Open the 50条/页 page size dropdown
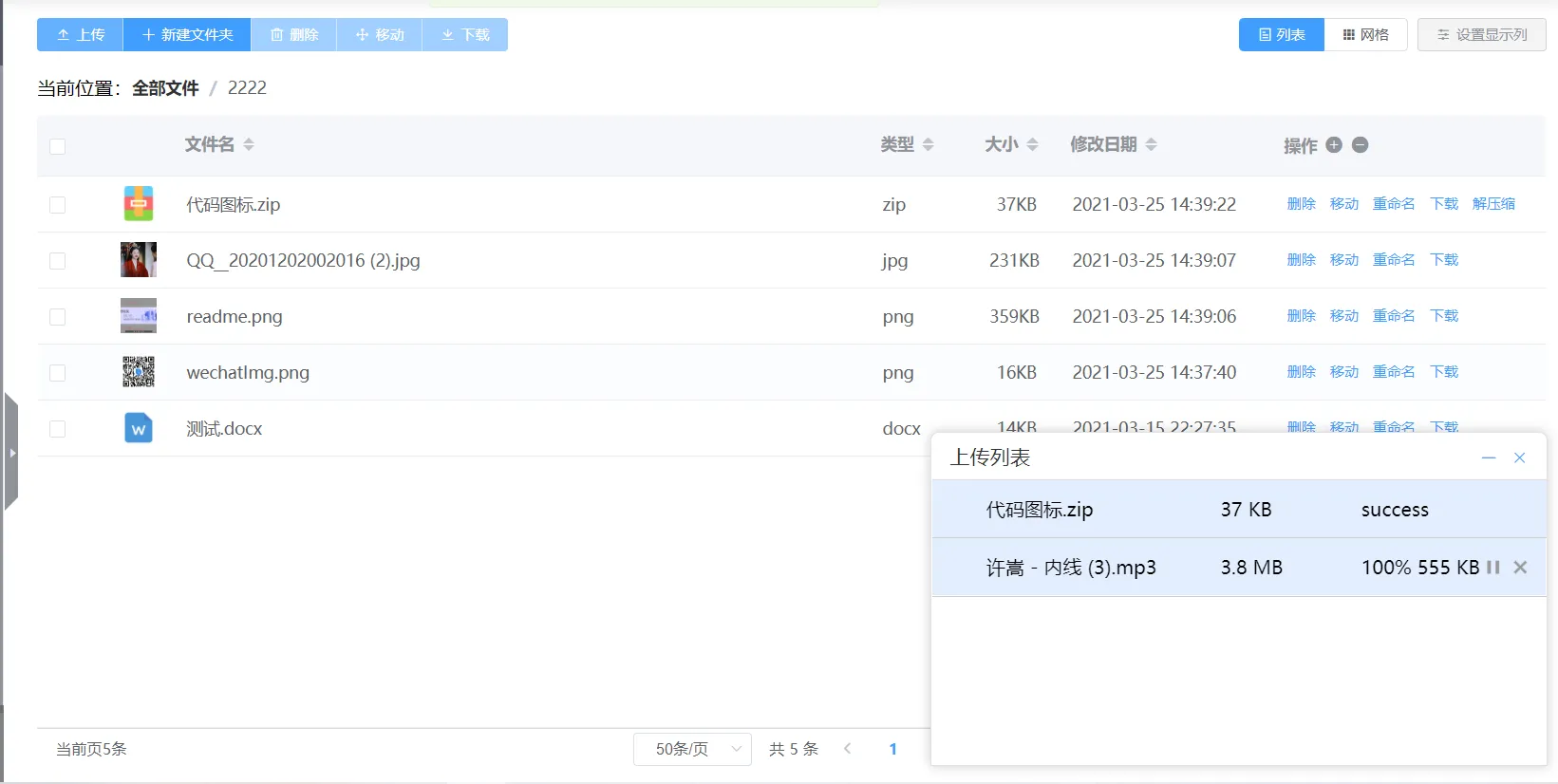The width and height of the screenshot is (1558, 784). tap(692, 749)
